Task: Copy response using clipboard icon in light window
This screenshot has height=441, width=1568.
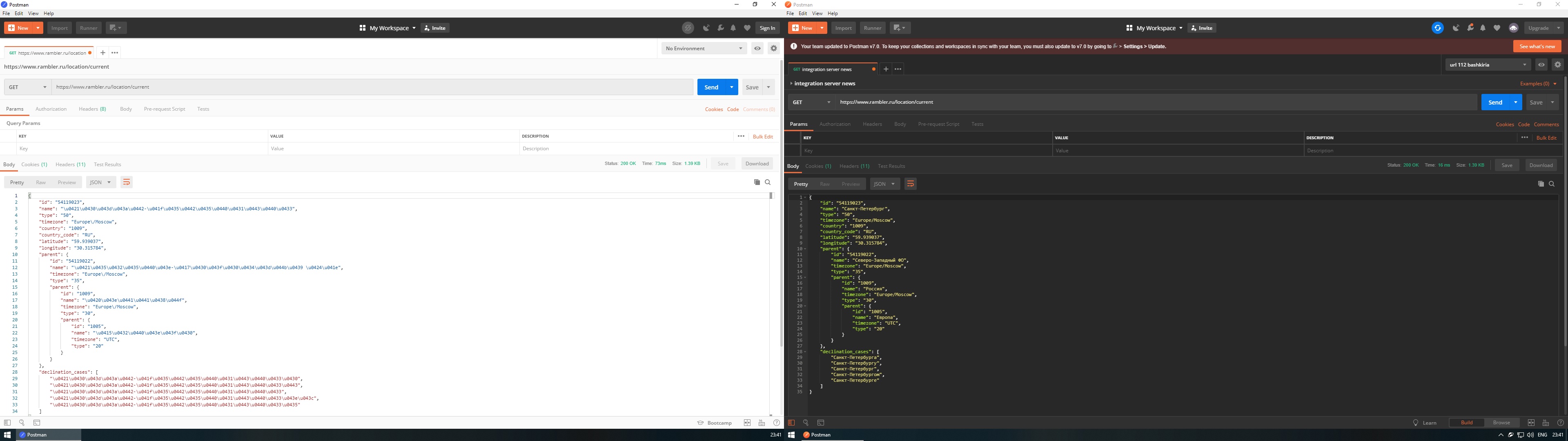Action: [x=757, y=182]
